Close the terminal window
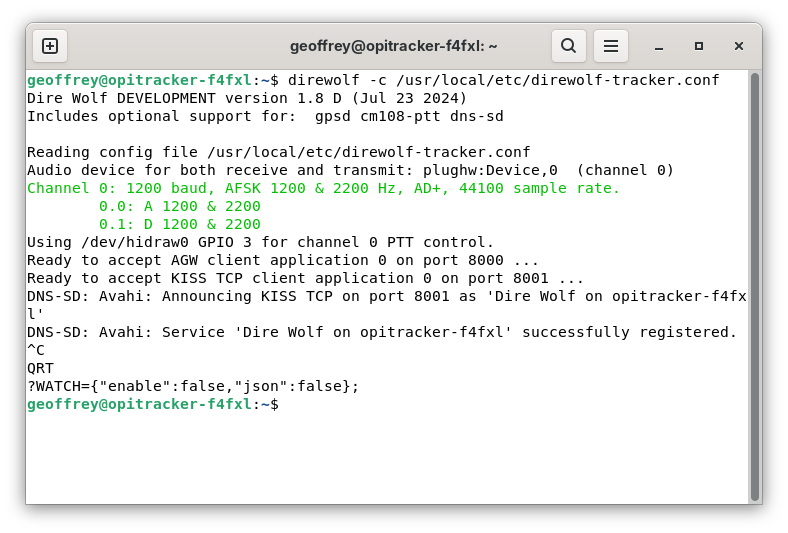This screenshot has height=533, width=788. coord(739,46)
